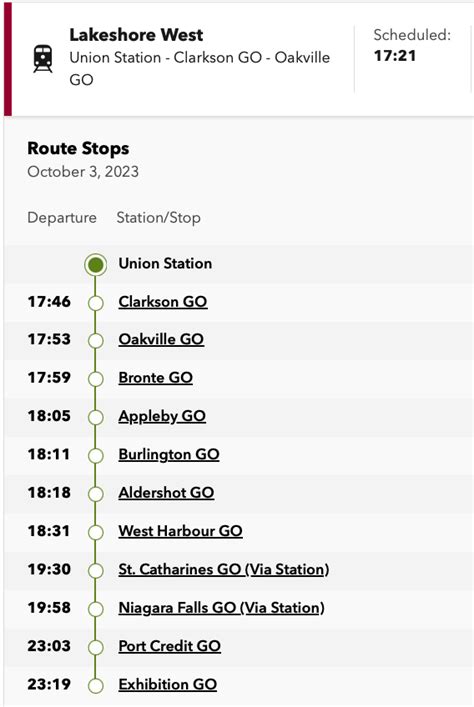Screen dimensions: 474x707
Task: Open the Oakville GO station link
Action: coord(161,340)
